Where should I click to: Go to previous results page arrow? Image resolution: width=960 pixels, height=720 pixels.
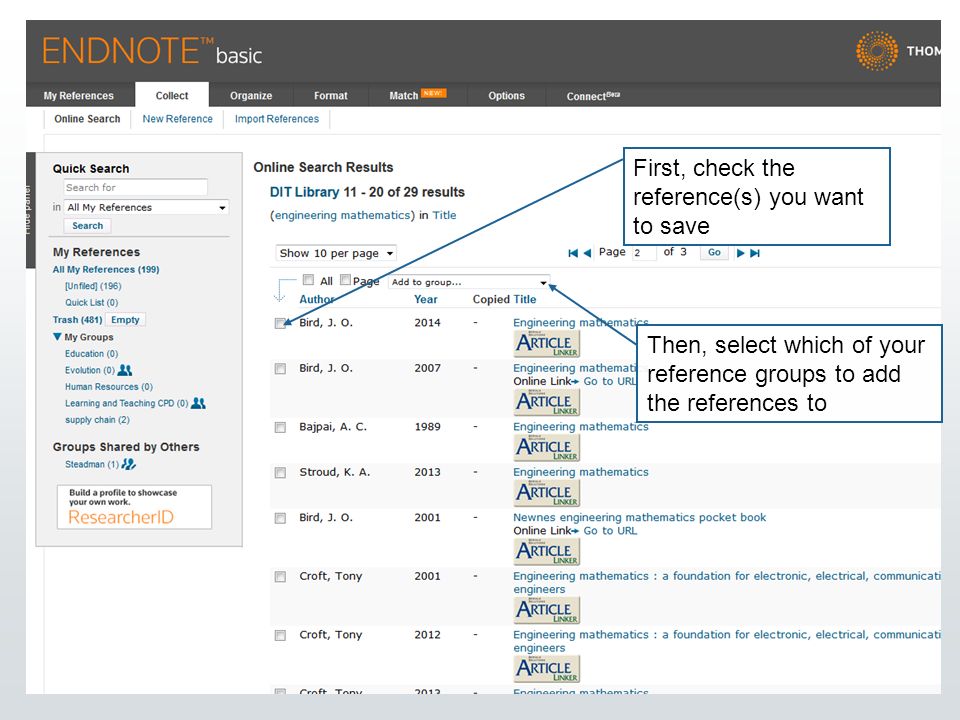tap(587, 253)
